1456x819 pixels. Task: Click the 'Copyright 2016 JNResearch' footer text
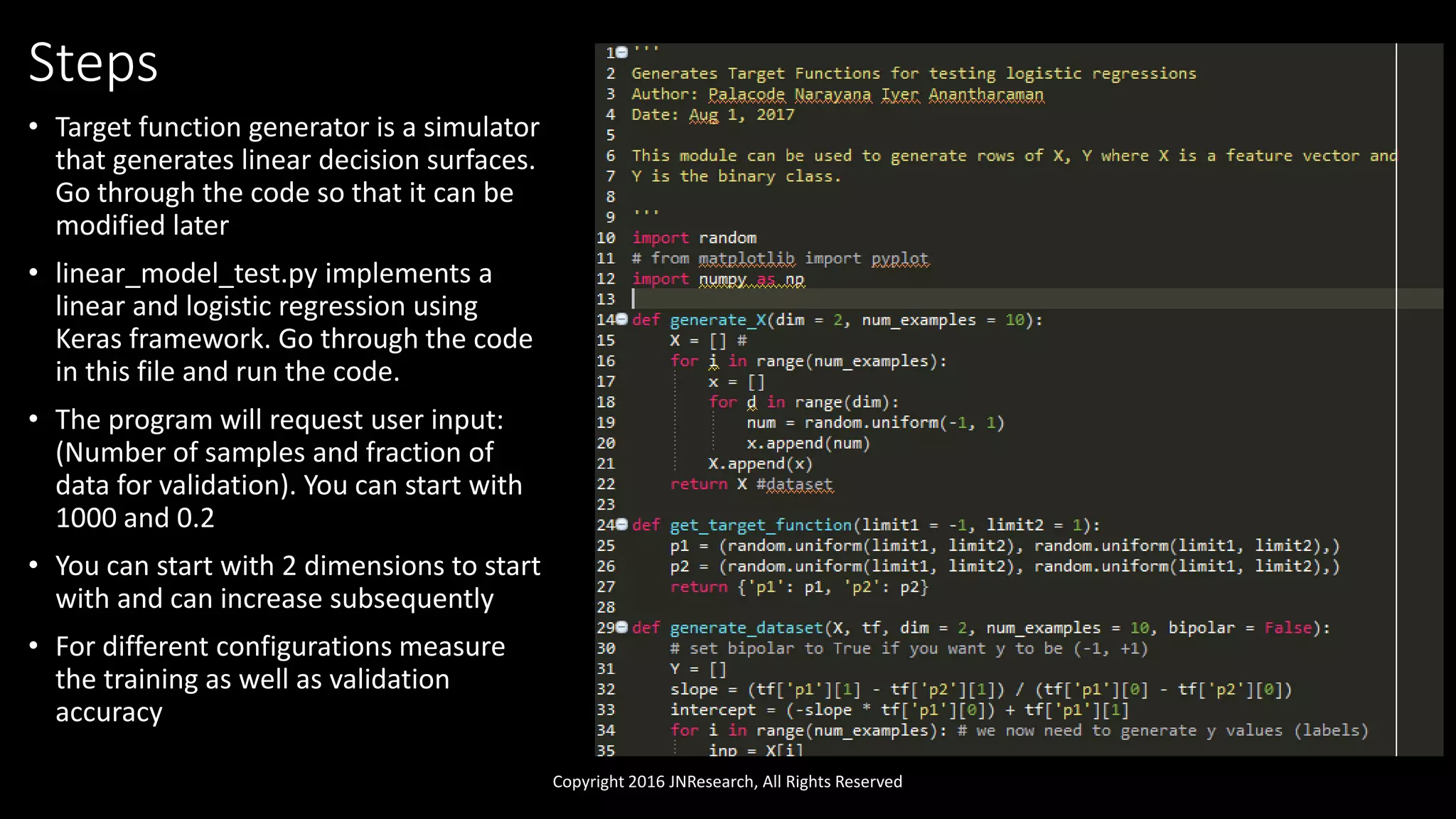click(727, 781)
